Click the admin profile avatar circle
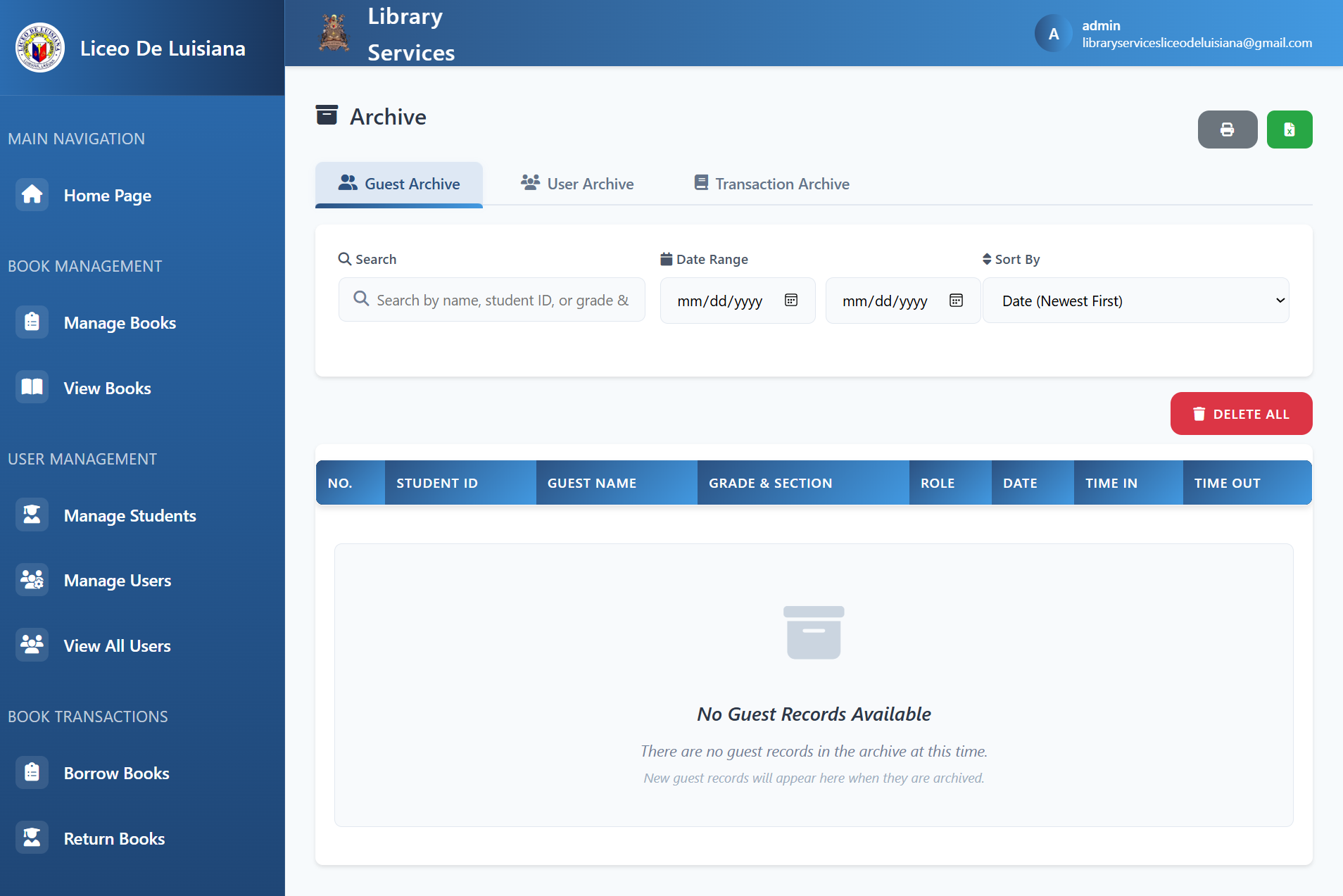This screenshot has width=1343, height=896. point(1052,32)
